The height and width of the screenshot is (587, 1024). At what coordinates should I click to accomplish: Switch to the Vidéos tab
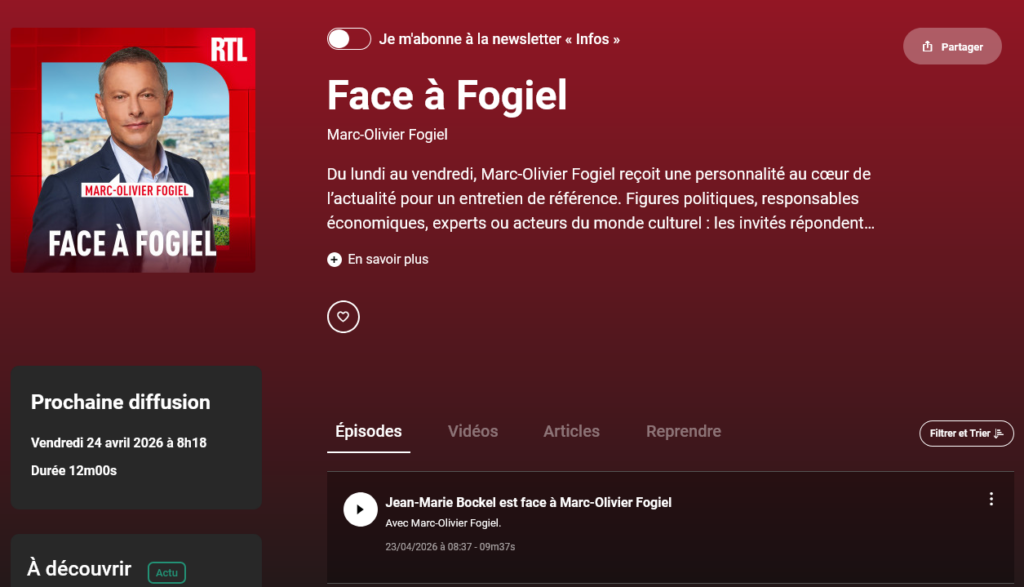point(472,432)
